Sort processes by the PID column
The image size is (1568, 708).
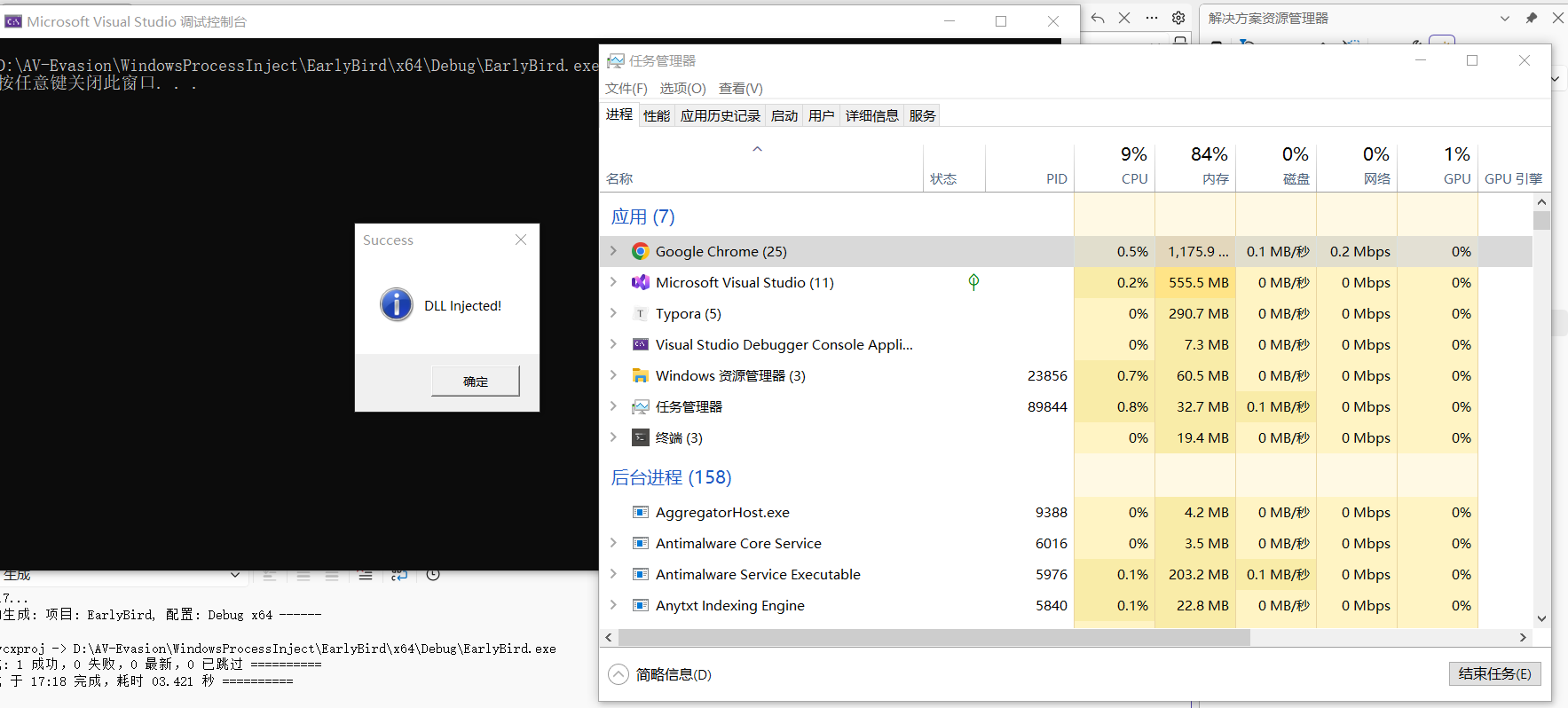tap(1029, 167)
